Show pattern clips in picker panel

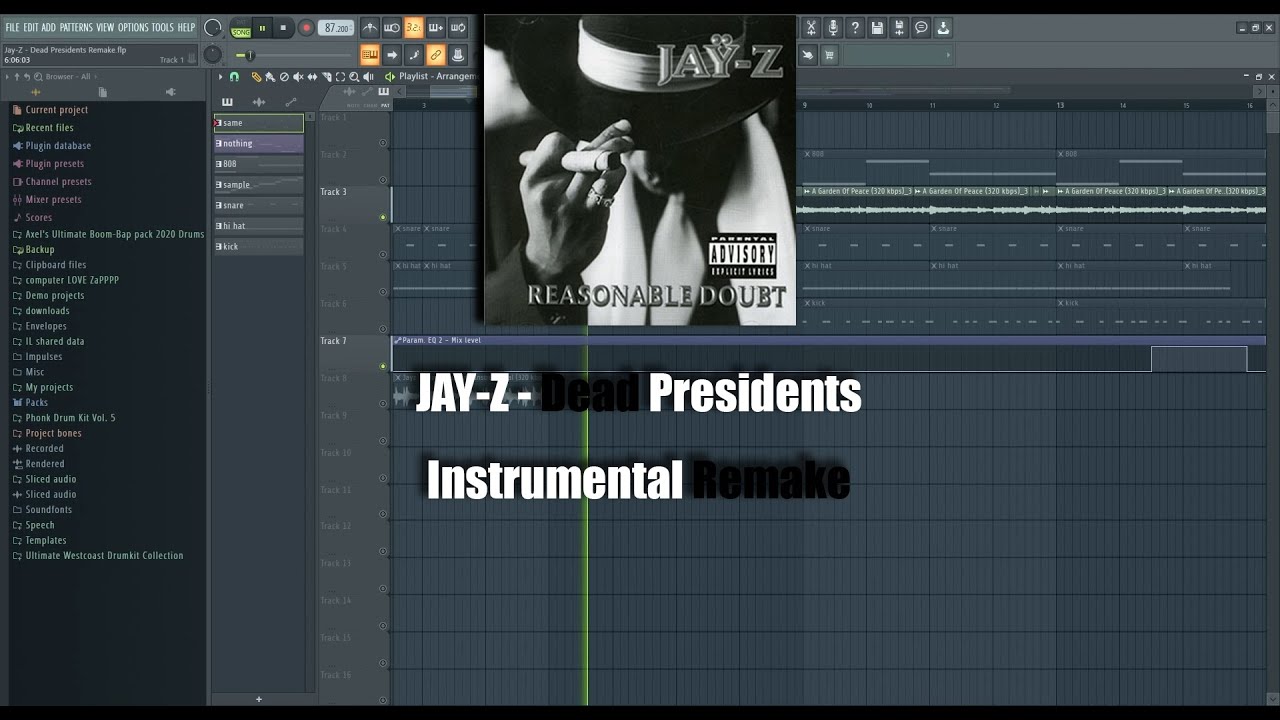227,101
